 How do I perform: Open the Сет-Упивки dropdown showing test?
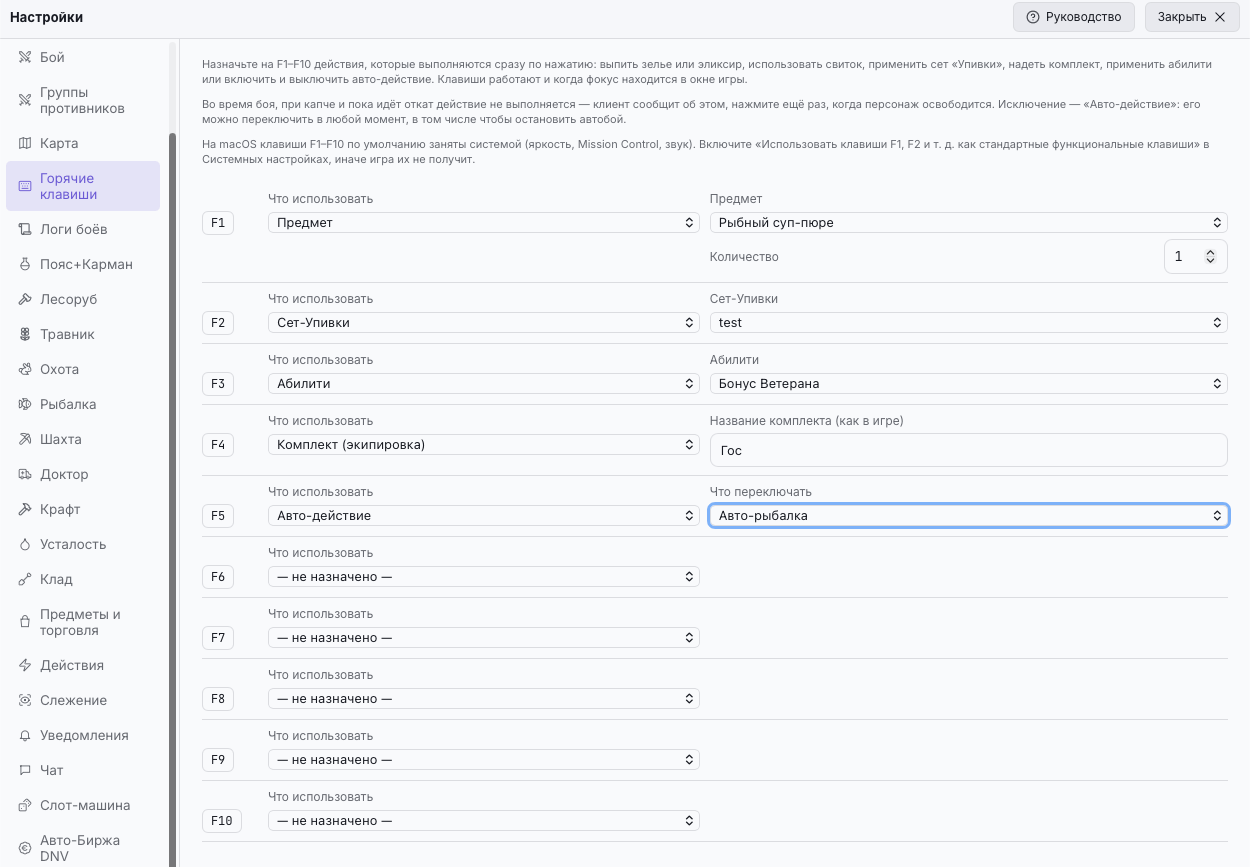pos(968,322)
